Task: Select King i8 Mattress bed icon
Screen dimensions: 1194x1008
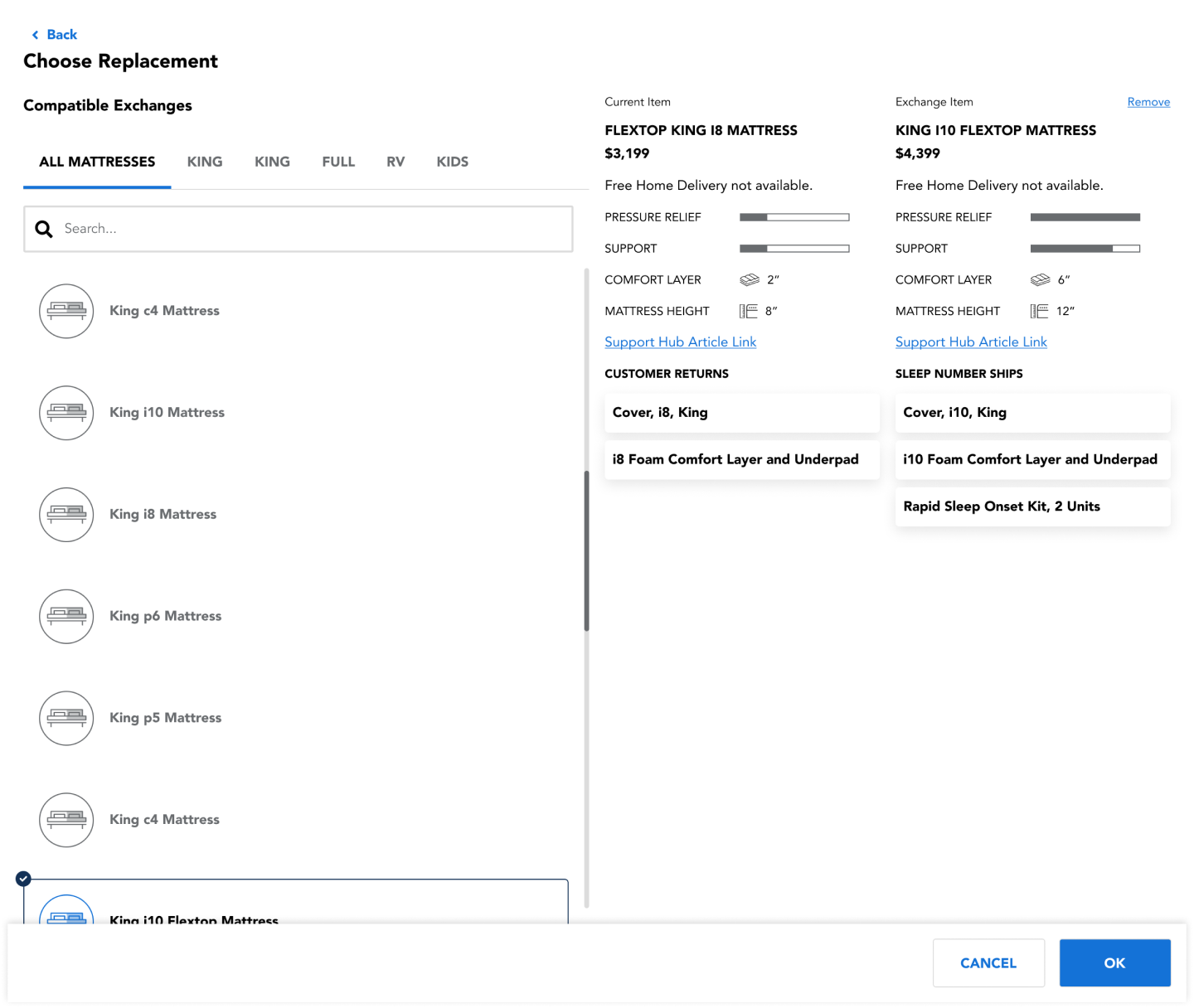Action: point(66,515)
